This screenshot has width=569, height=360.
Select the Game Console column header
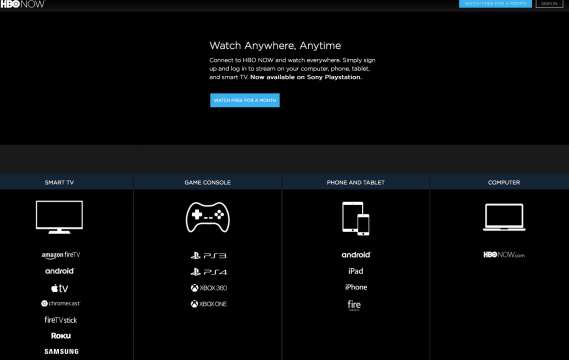coord(207,182)
